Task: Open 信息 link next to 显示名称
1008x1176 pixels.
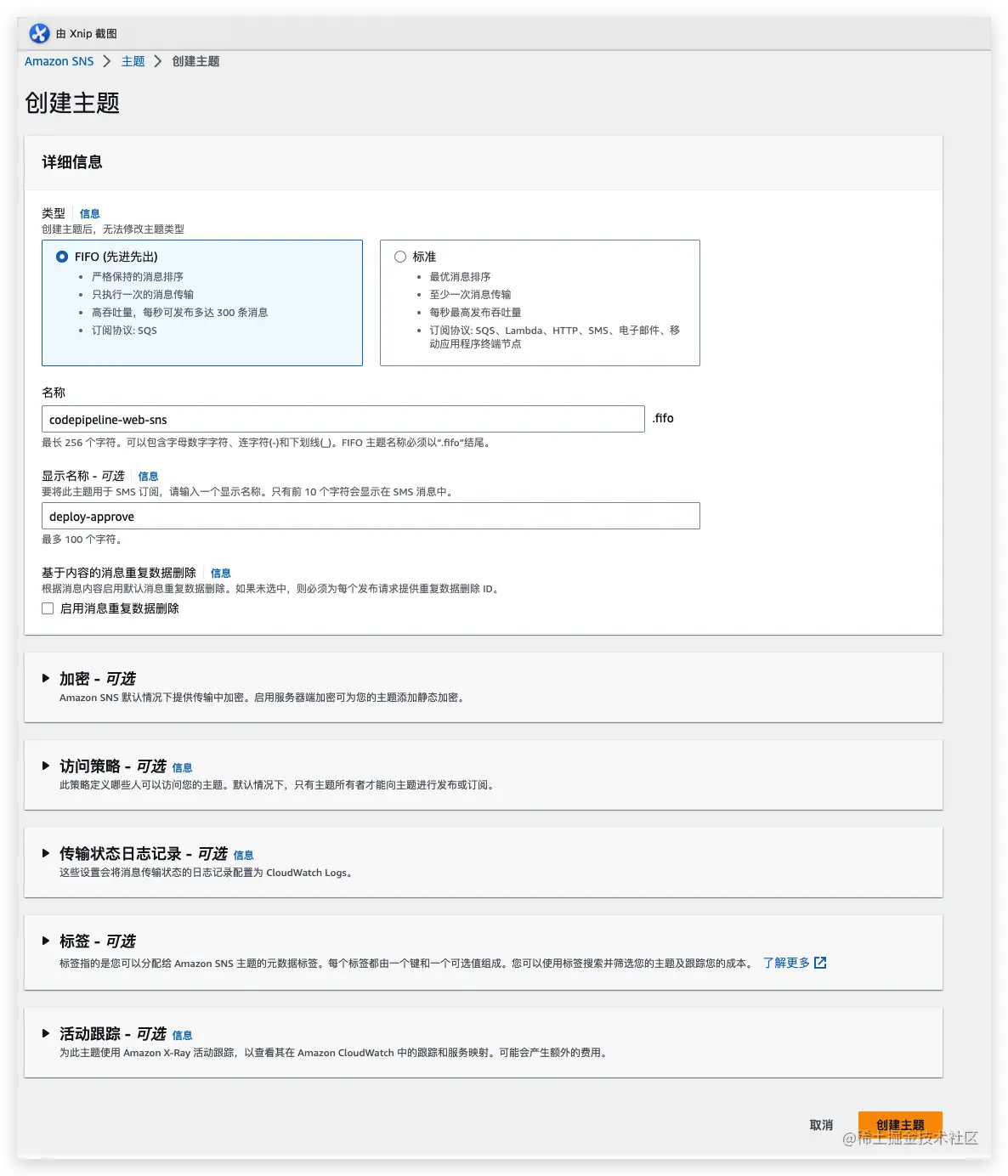Action: [149, 476]
